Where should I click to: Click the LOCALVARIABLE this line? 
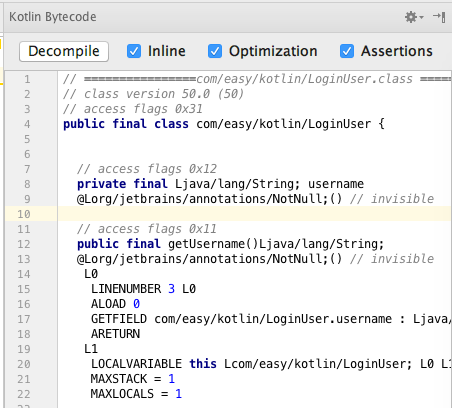tap(271, 364)
